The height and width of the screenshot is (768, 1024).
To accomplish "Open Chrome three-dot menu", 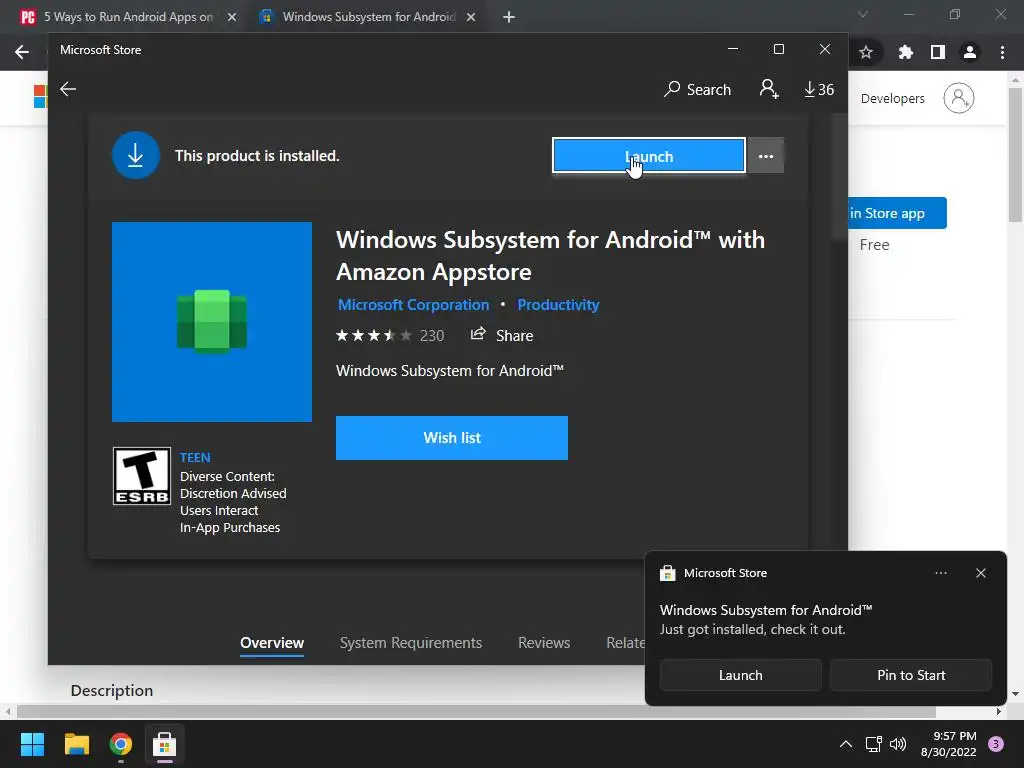I will click(x=1002, y=52).
